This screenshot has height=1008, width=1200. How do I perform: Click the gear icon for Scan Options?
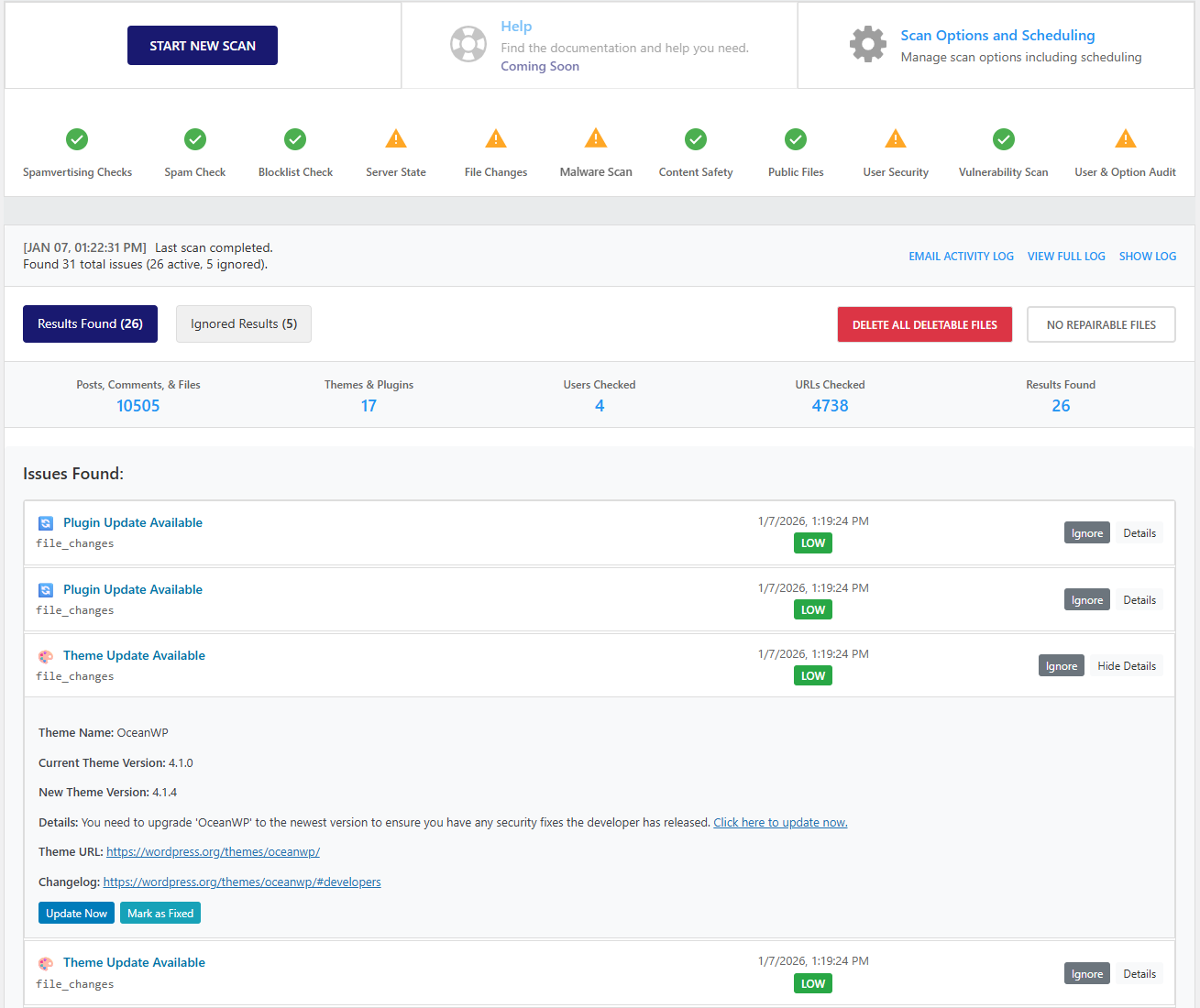tap(867, 44)
